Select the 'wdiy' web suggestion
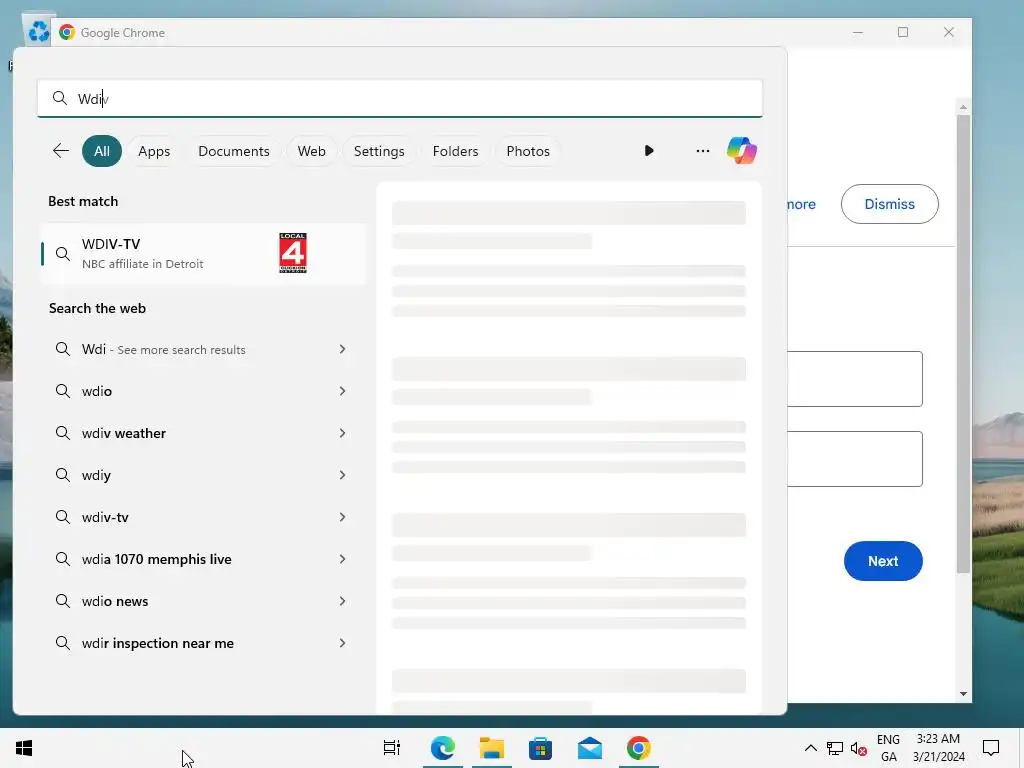Image resolution: width=1024 pixels, height=768 pixels. point(96,475)
